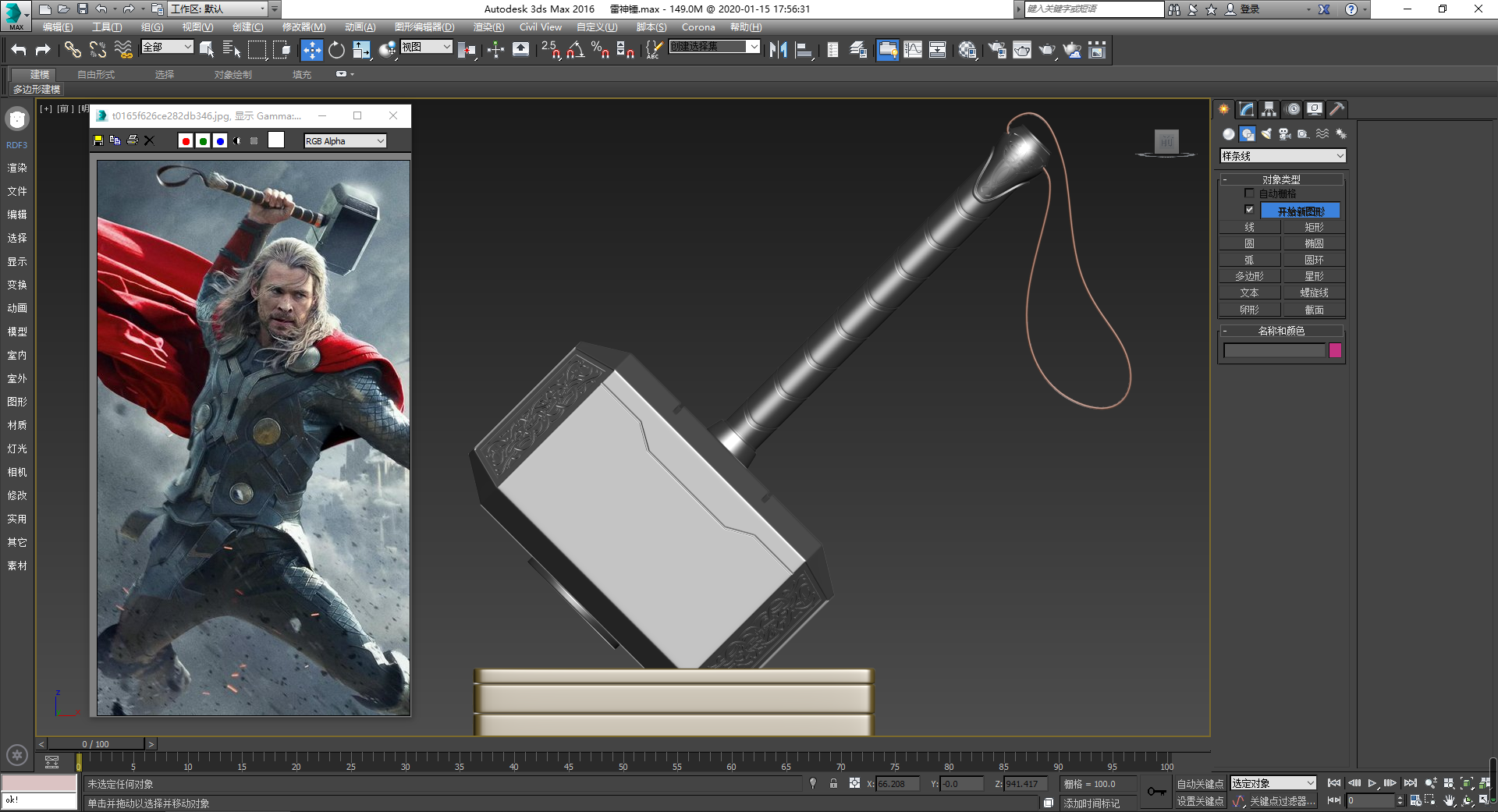Click the time slider 0 / 100
This screenshot has height=812, width=1498.
pyautogui.click(x=96, y=744)
